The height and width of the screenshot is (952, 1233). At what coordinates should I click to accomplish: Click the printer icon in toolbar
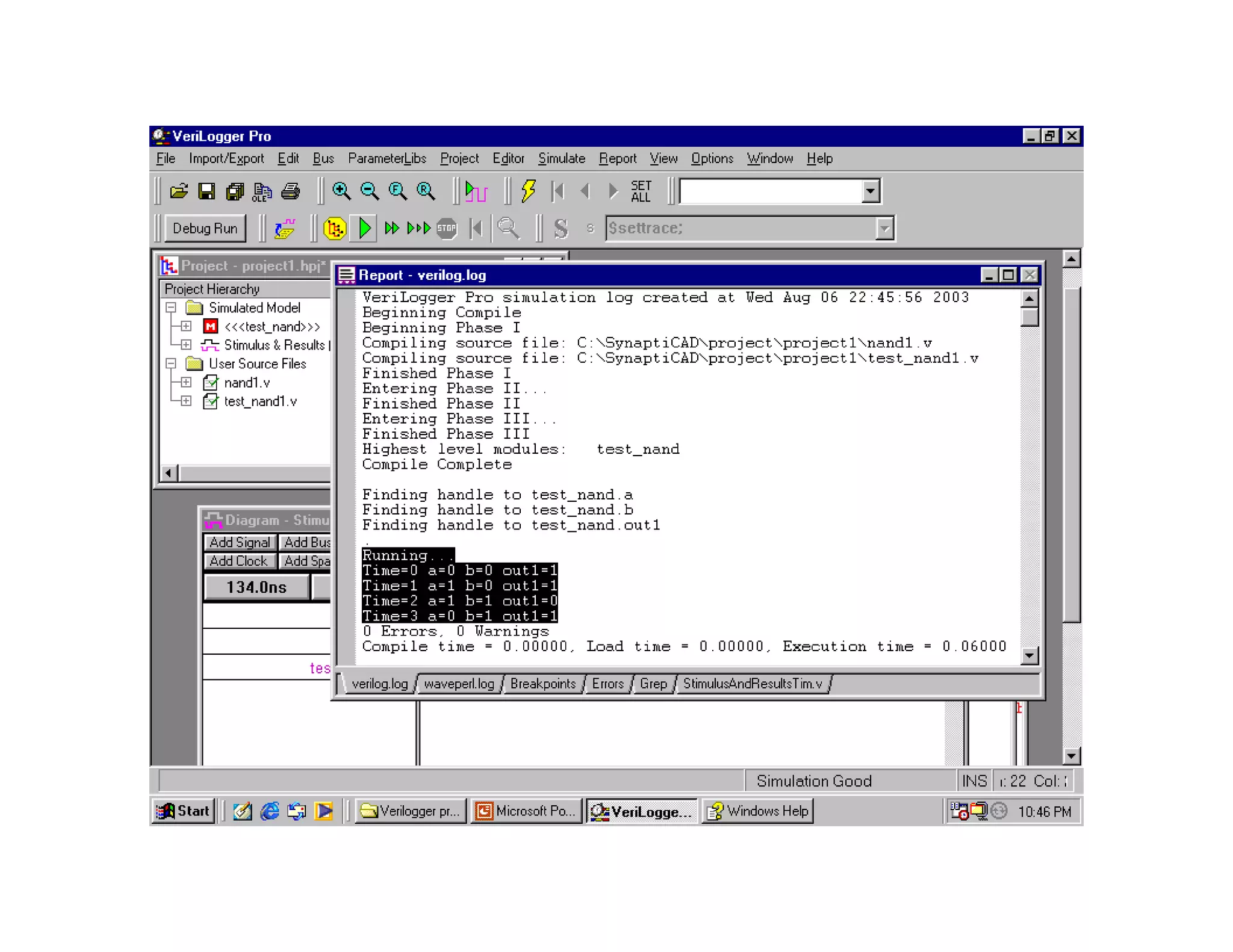coord(290,192)
